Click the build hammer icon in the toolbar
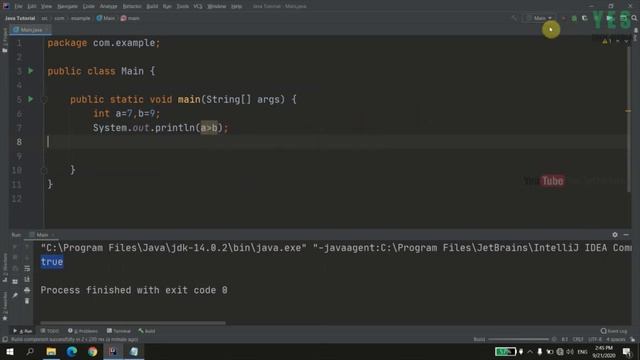This screenshot has height=360, width=640. [x=515, y=18]
